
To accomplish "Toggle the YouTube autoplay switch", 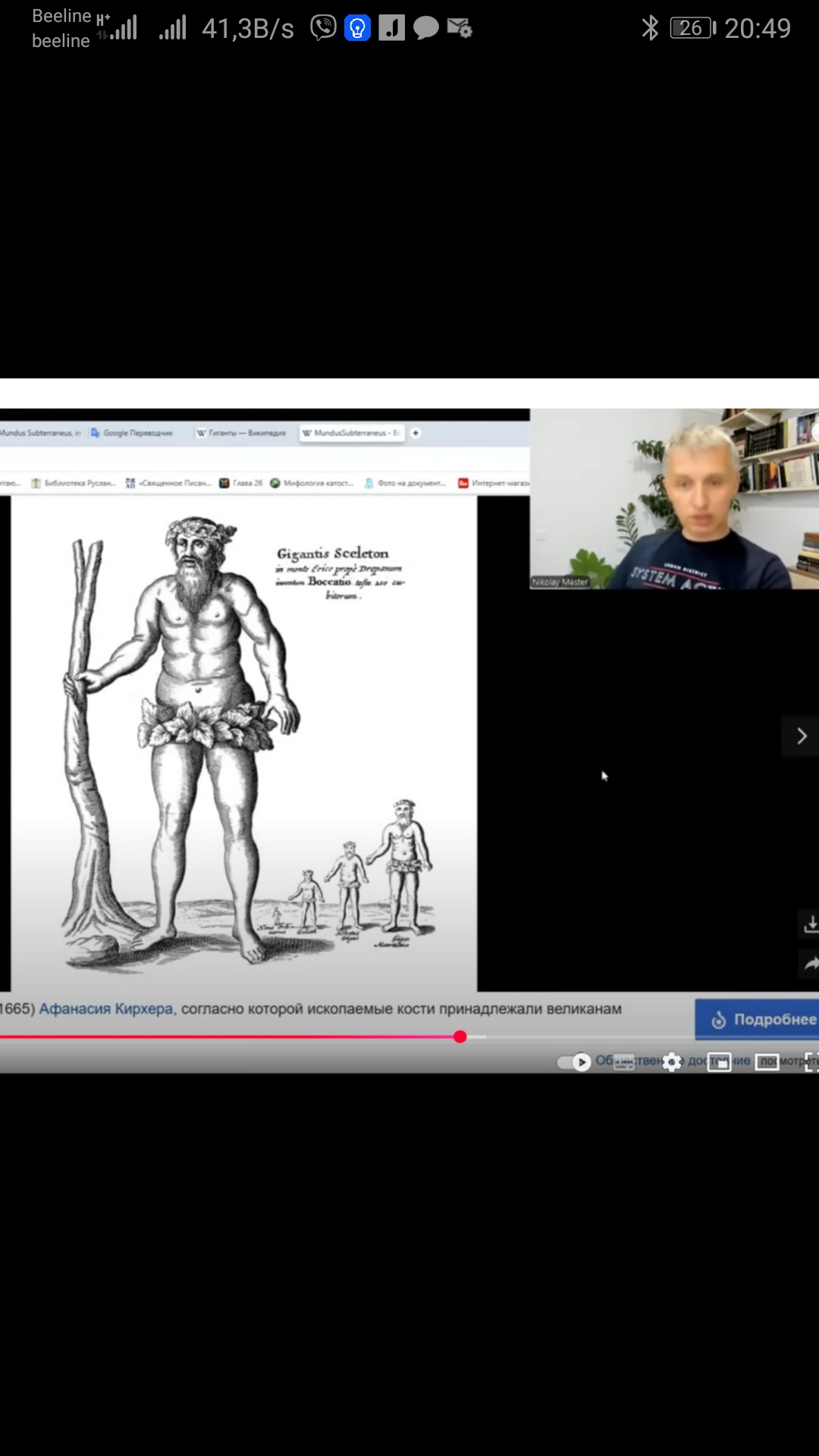I will tap(575, 1062).
